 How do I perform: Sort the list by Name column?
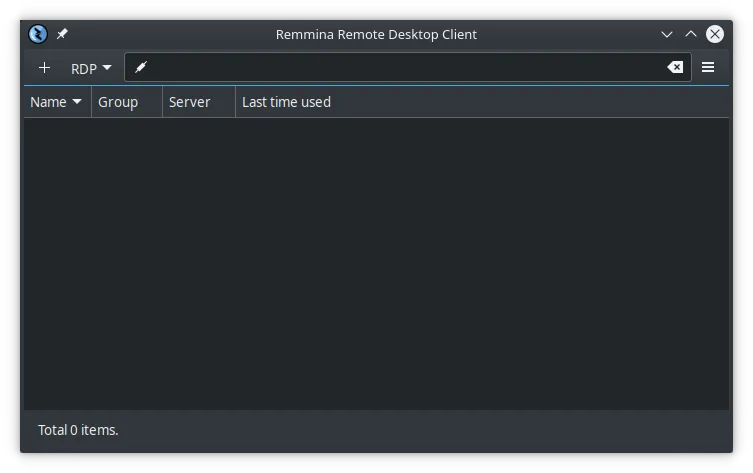pos(48,102)
